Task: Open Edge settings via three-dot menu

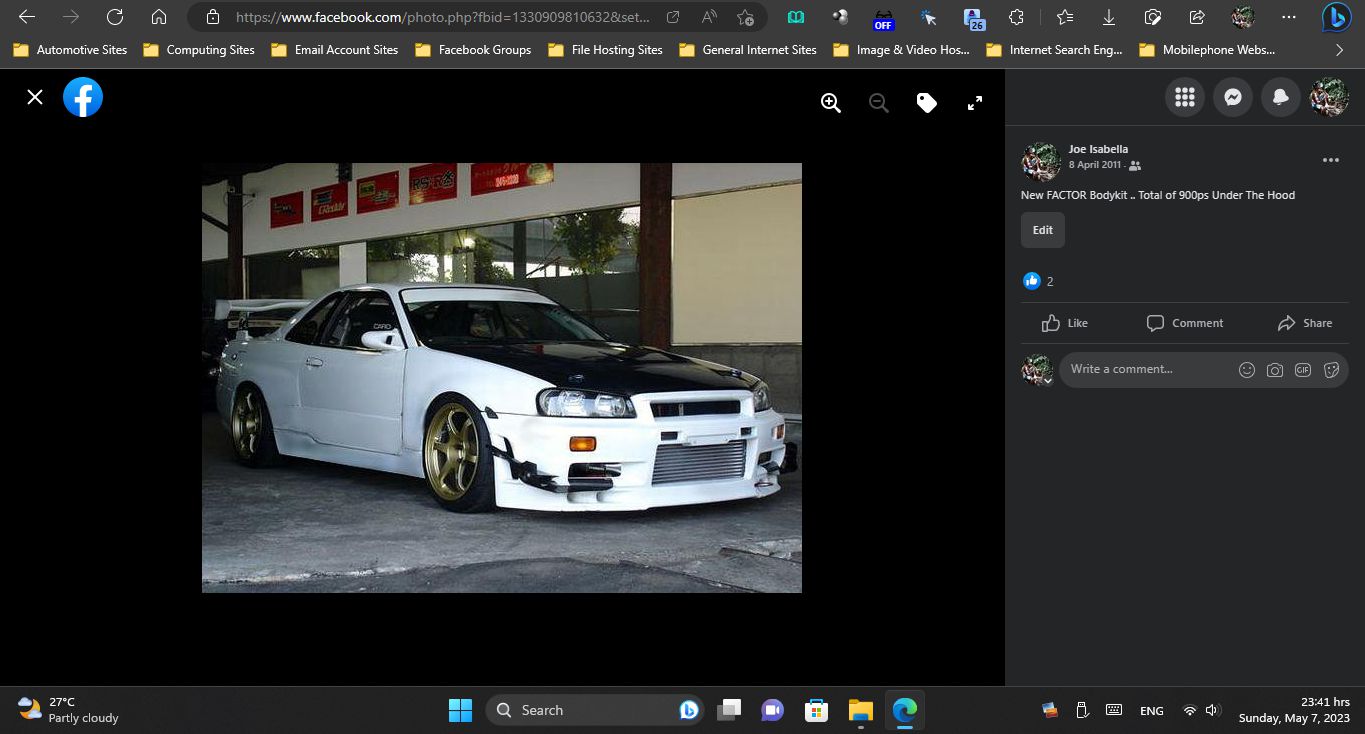Action: pos(1288,17)
